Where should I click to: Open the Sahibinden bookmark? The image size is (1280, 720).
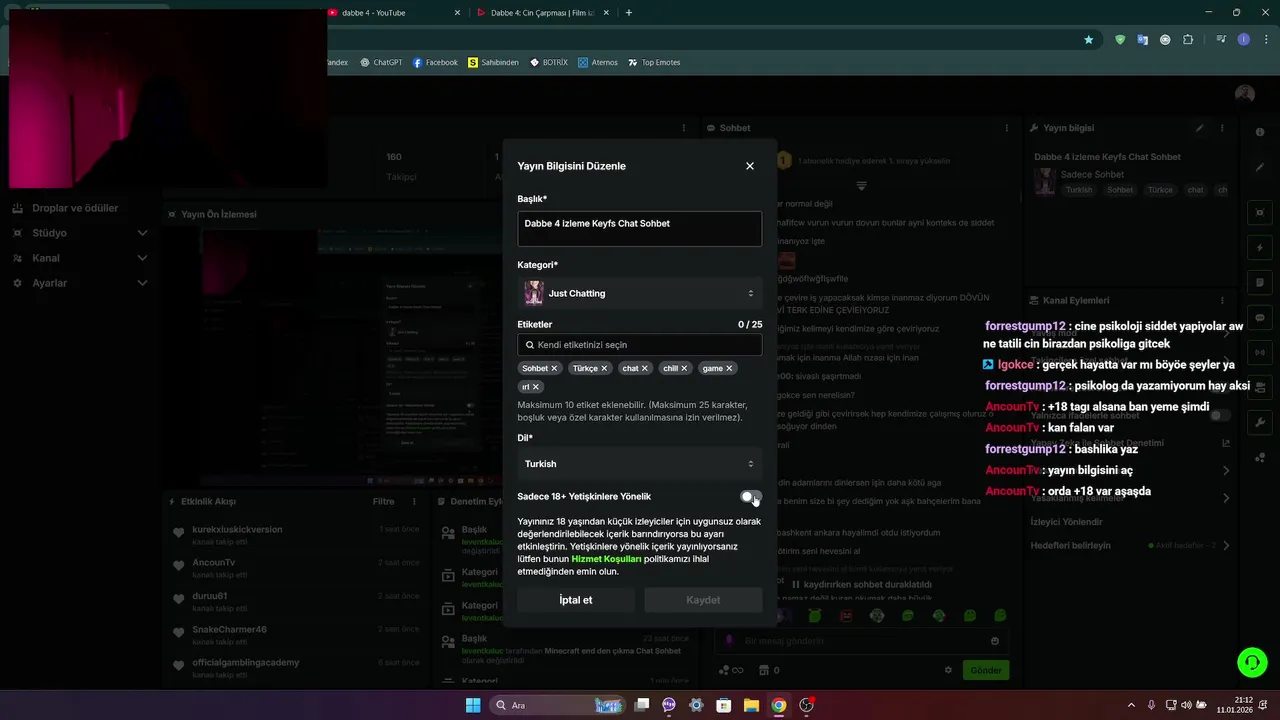pyautogui.click(x=493, y=62)
